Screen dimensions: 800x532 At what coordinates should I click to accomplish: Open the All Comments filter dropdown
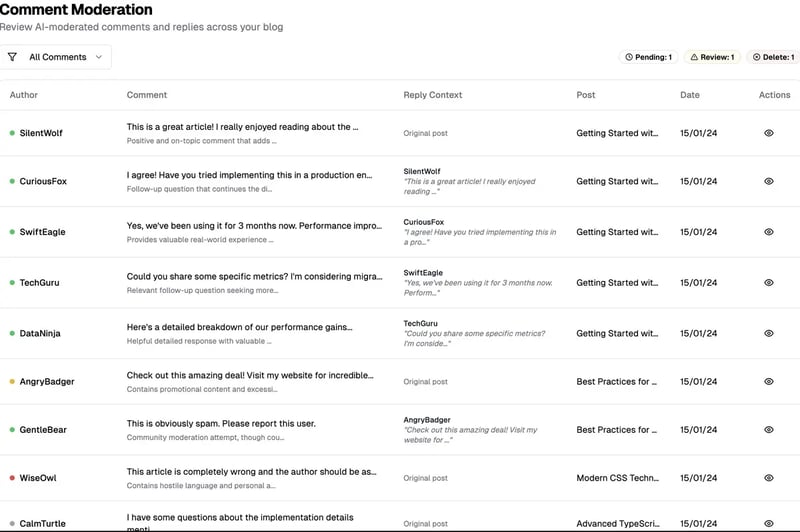click(x=56, y=57)
